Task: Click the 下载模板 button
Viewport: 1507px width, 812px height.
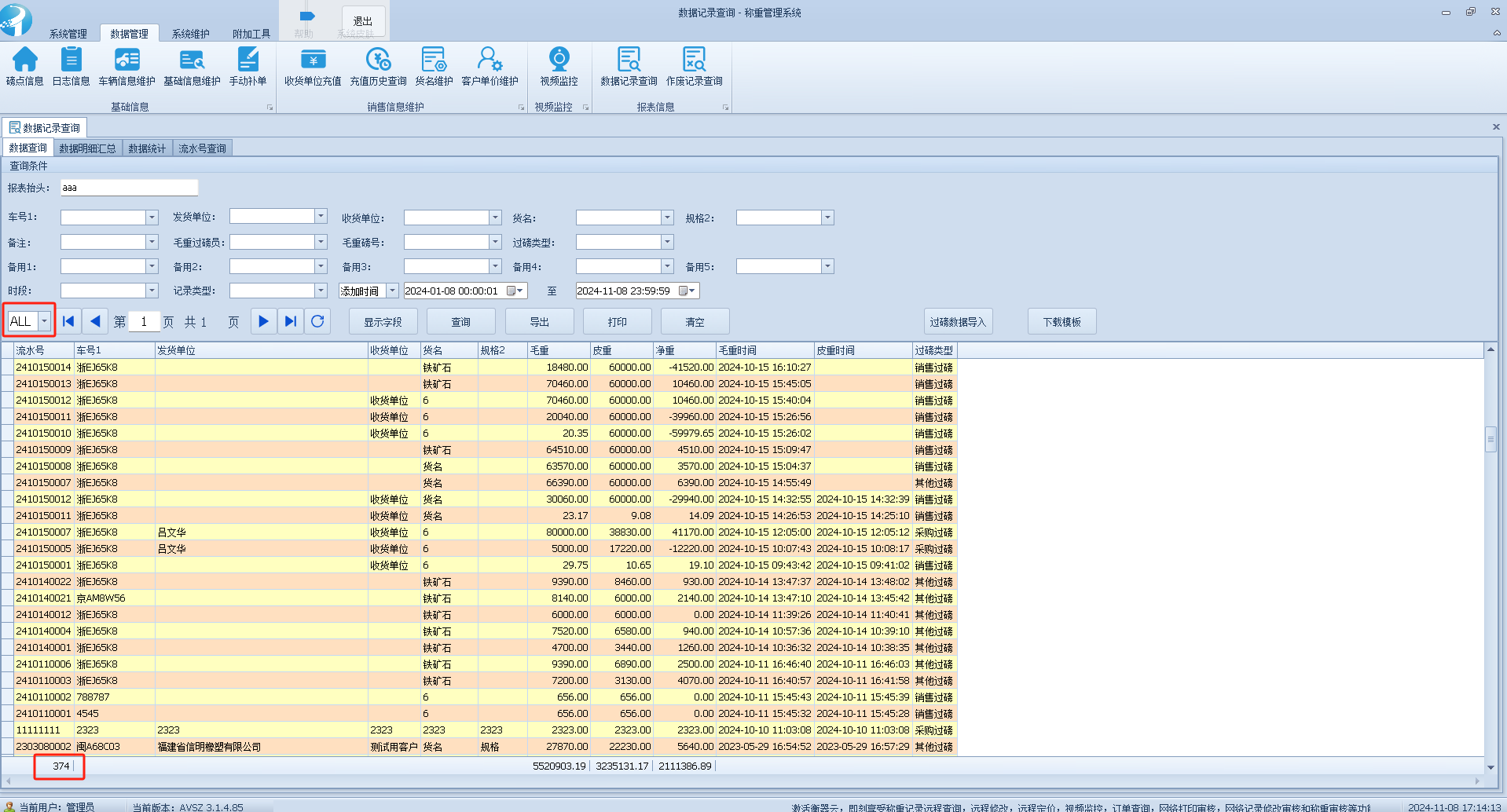Action: [x=1062, y=322]
